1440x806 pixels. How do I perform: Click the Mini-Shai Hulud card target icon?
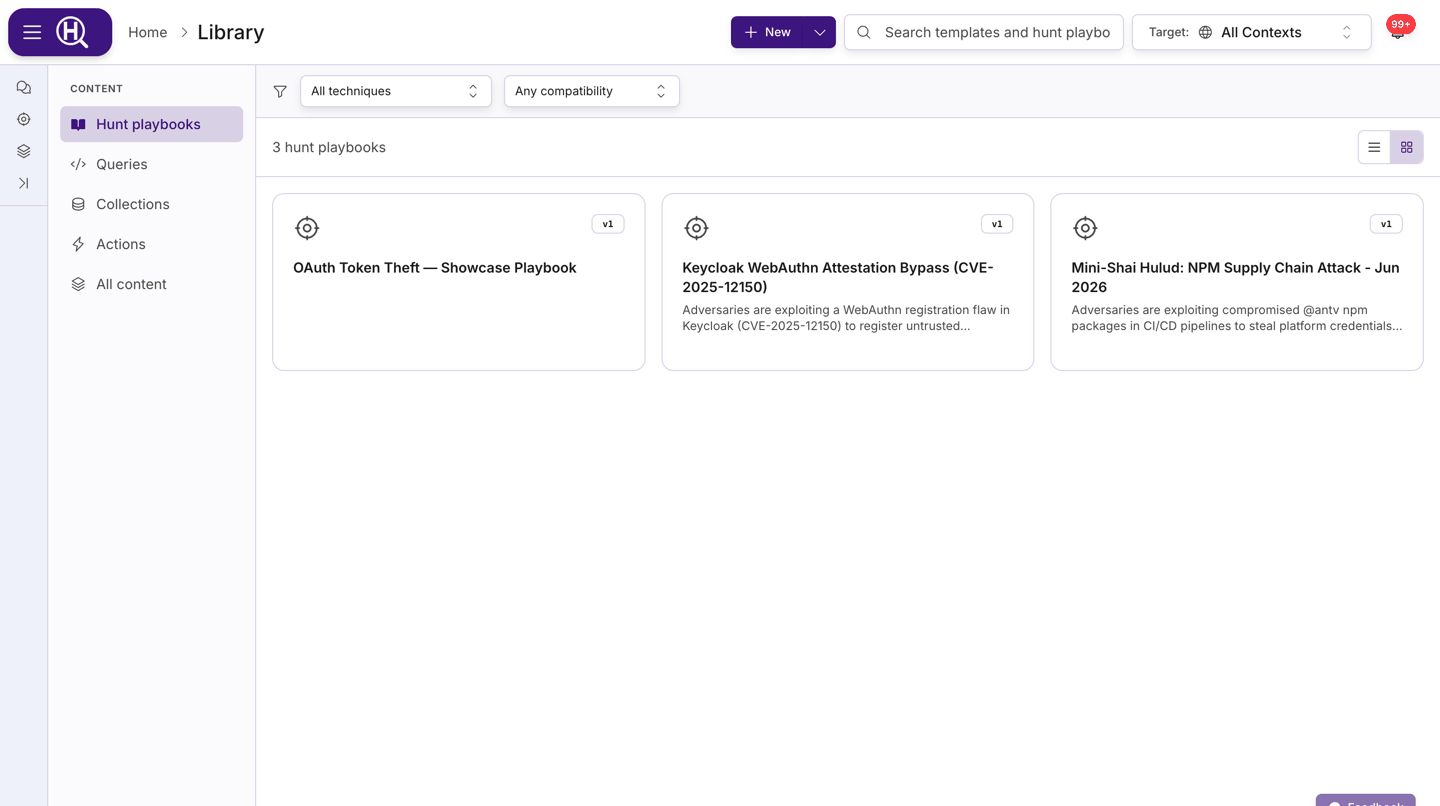pyautogui.click(x=1085, y=228)
